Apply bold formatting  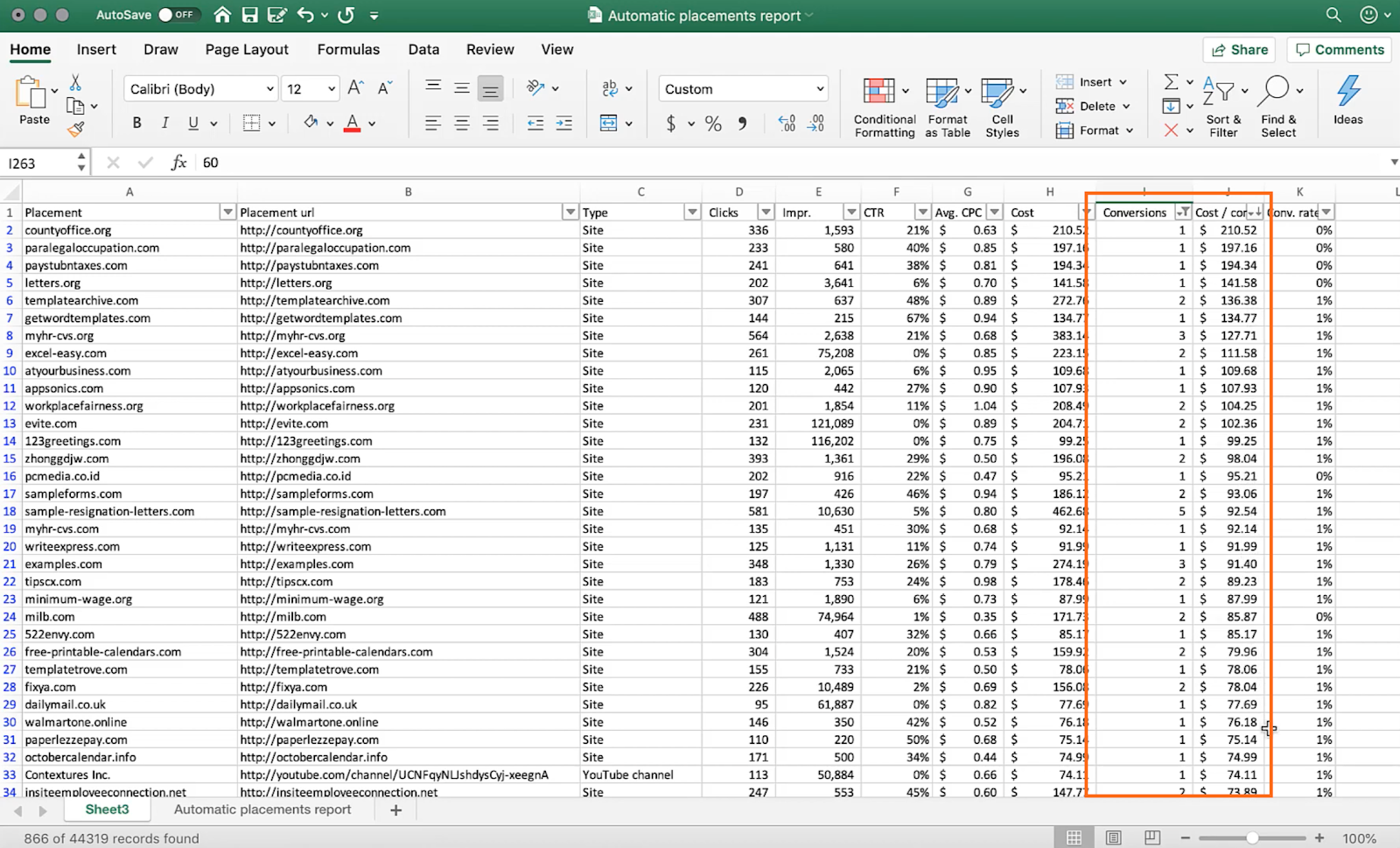[136, 123]
